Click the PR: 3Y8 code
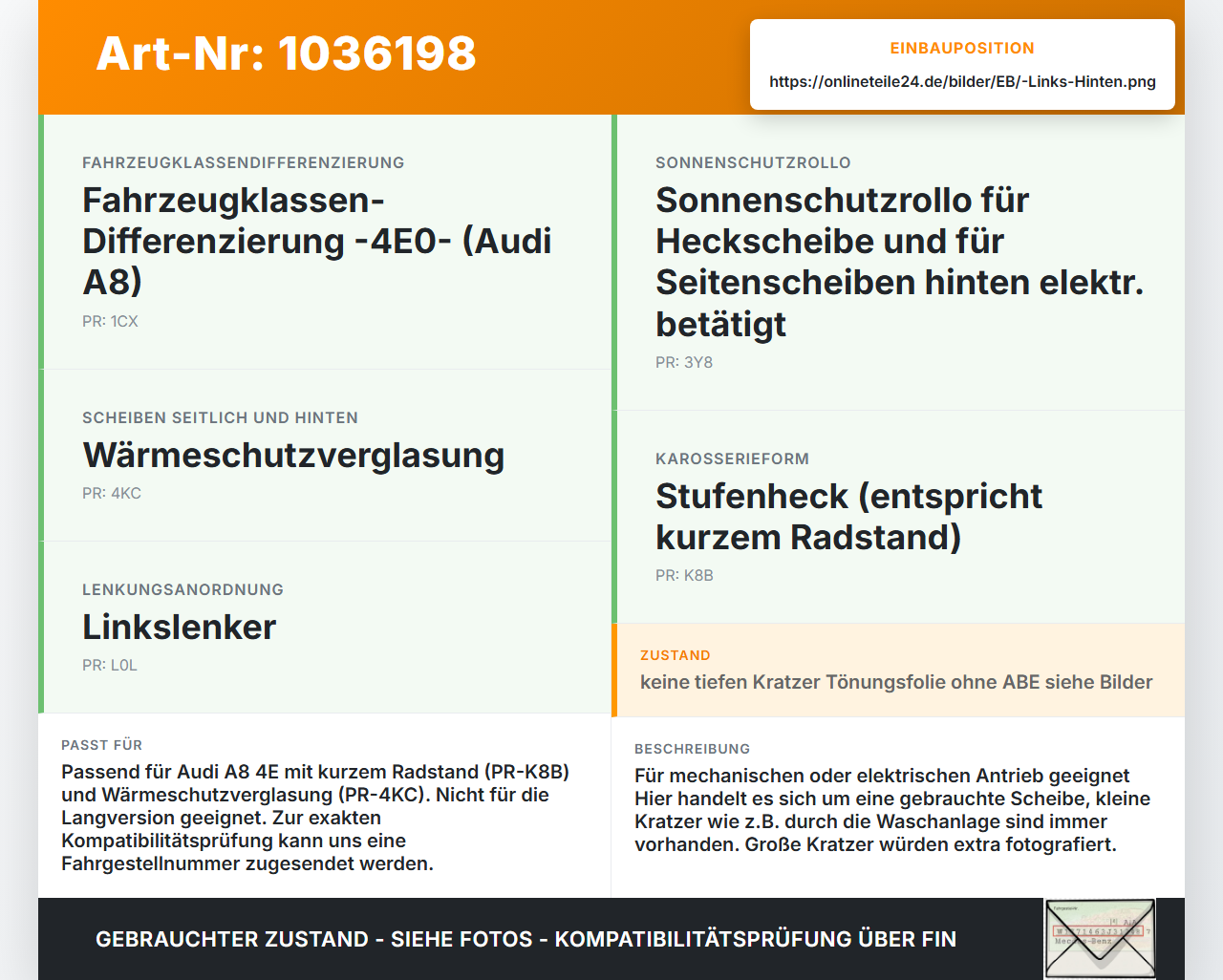 pos(684,362)
